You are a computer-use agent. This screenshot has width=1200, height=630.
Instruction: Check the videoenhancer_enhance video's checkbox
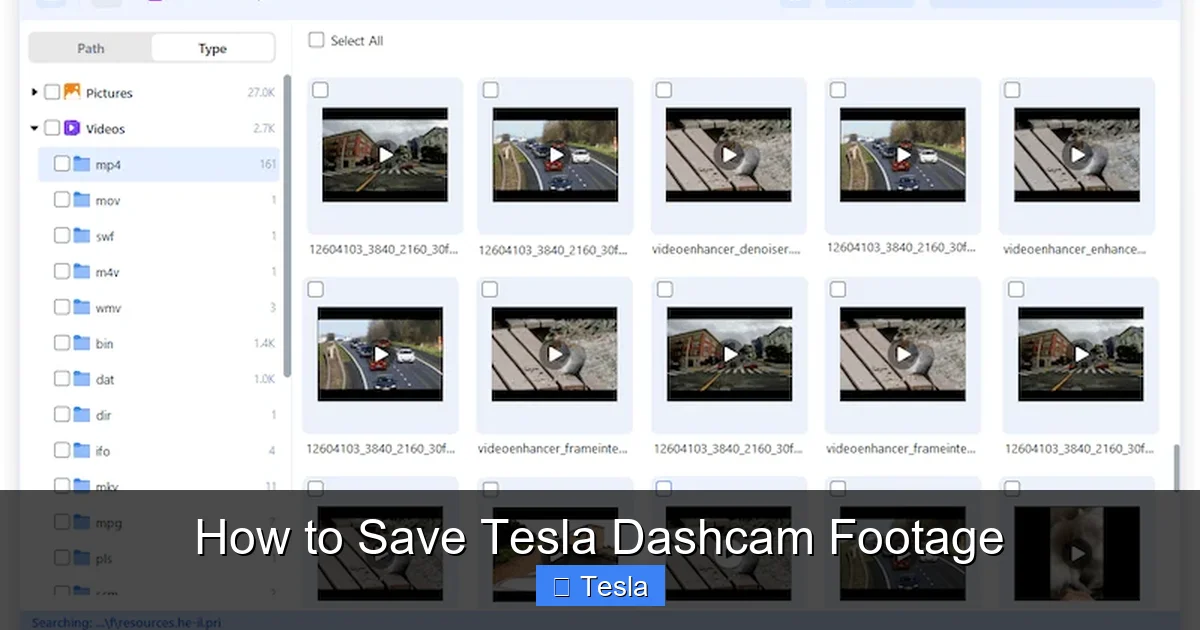point(1012,90)
